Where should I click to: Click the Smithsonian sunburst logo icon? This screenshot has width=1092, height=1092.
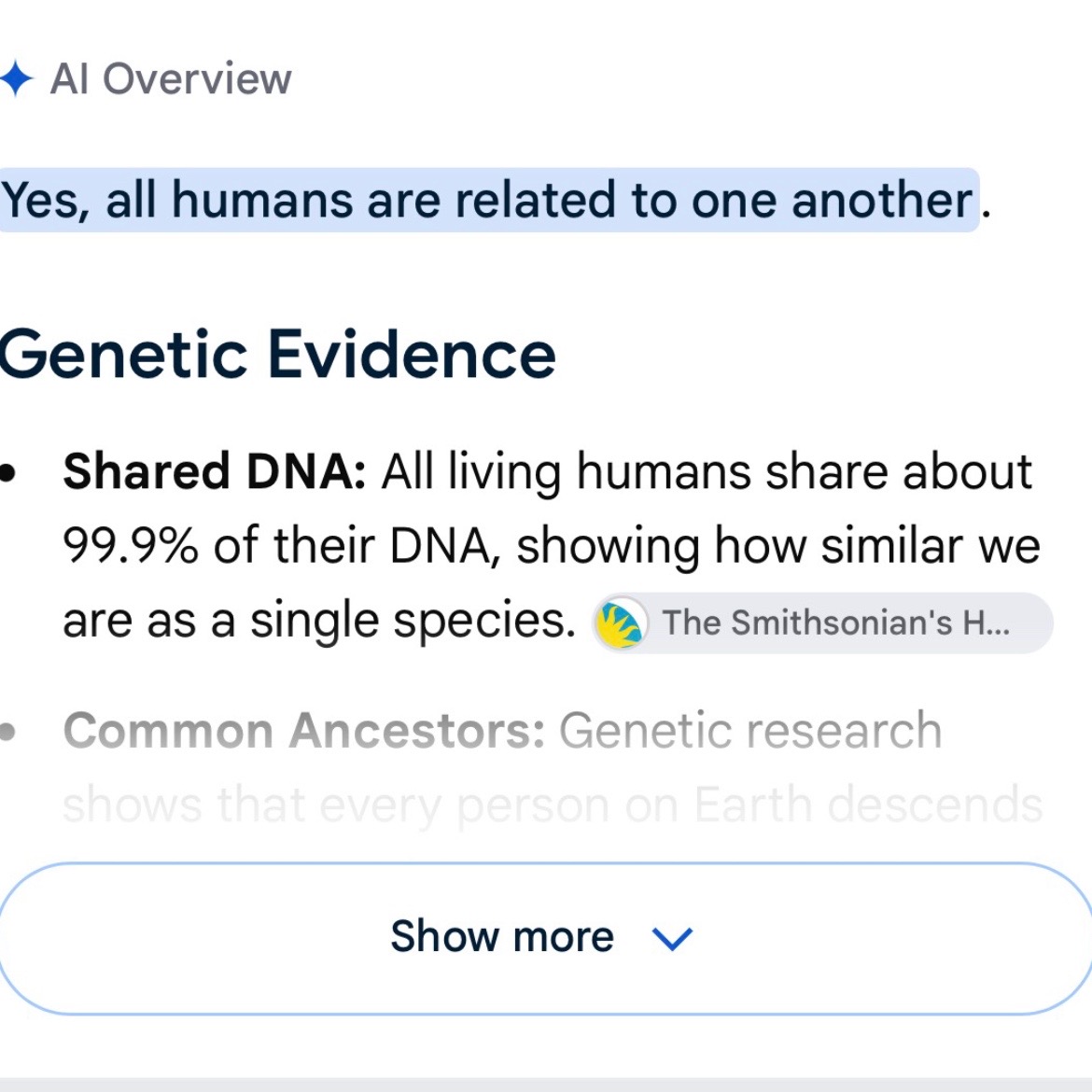[620, 623]
